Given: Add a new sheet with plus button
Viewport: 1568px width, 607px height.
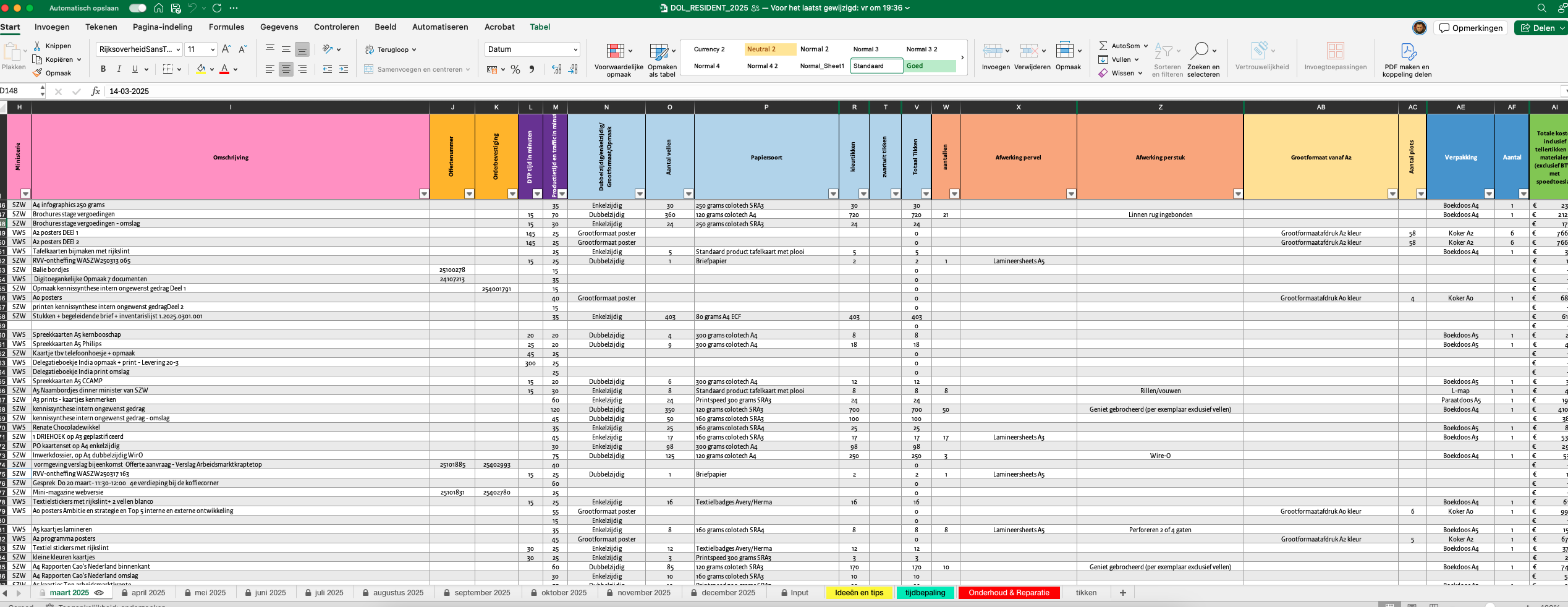Looking at the screenshot, I should pos(1123,593).
